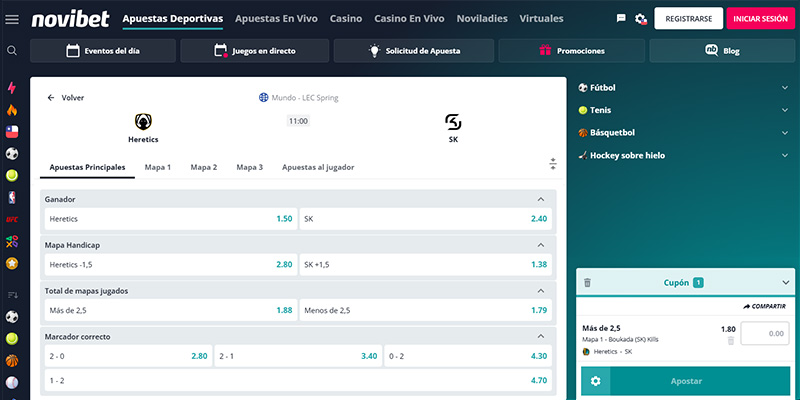The width and height of the screenshot is (800, 400).
Task: Click soccer ball icon beneath sort icon
Action: [x=12, y=317]
